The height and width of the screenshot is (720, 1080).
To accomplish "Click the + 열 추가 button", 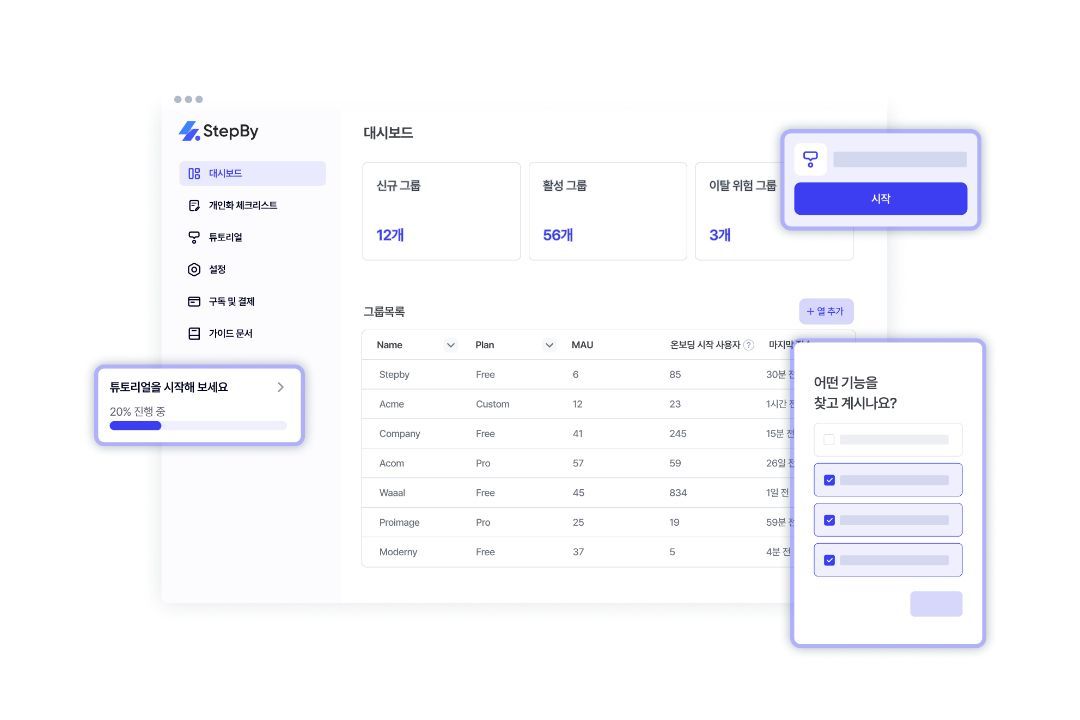I will point(826,311).
